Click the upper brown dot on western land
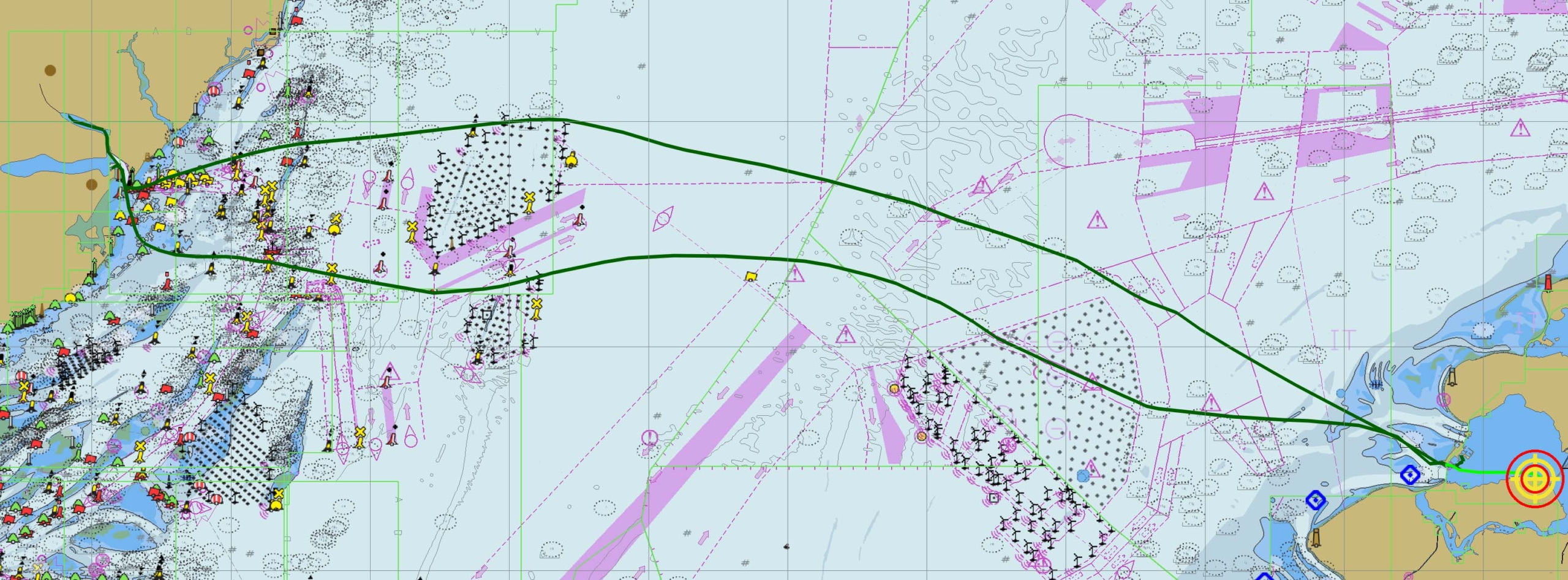The height and width of the screenshot is (580, 1568). point(50,70)
